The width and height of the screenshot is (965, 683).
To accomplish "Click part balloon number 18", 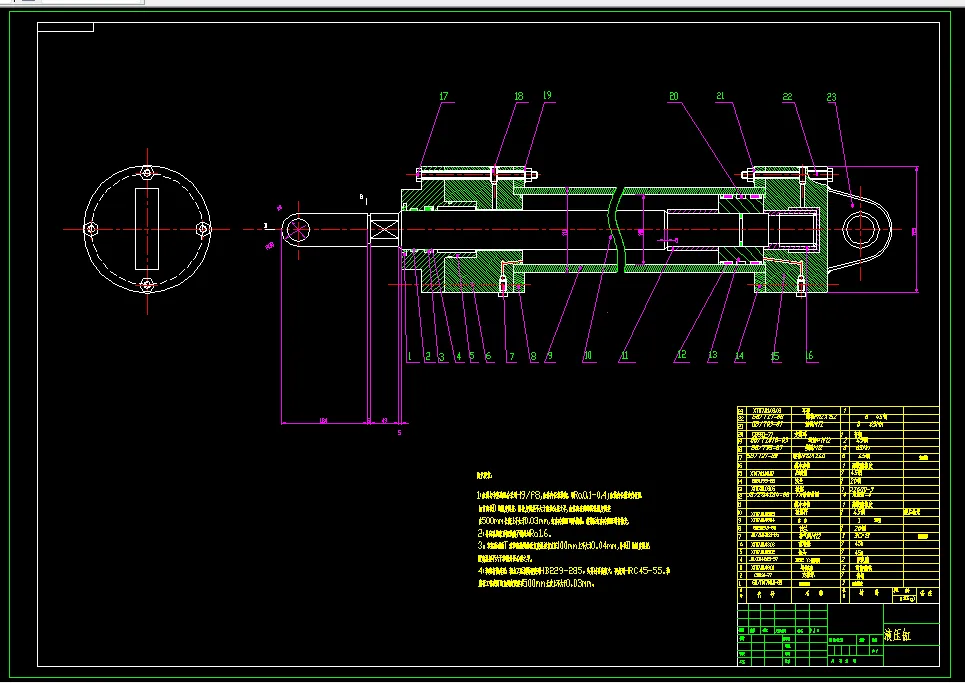I will click(x=519, y=96).
